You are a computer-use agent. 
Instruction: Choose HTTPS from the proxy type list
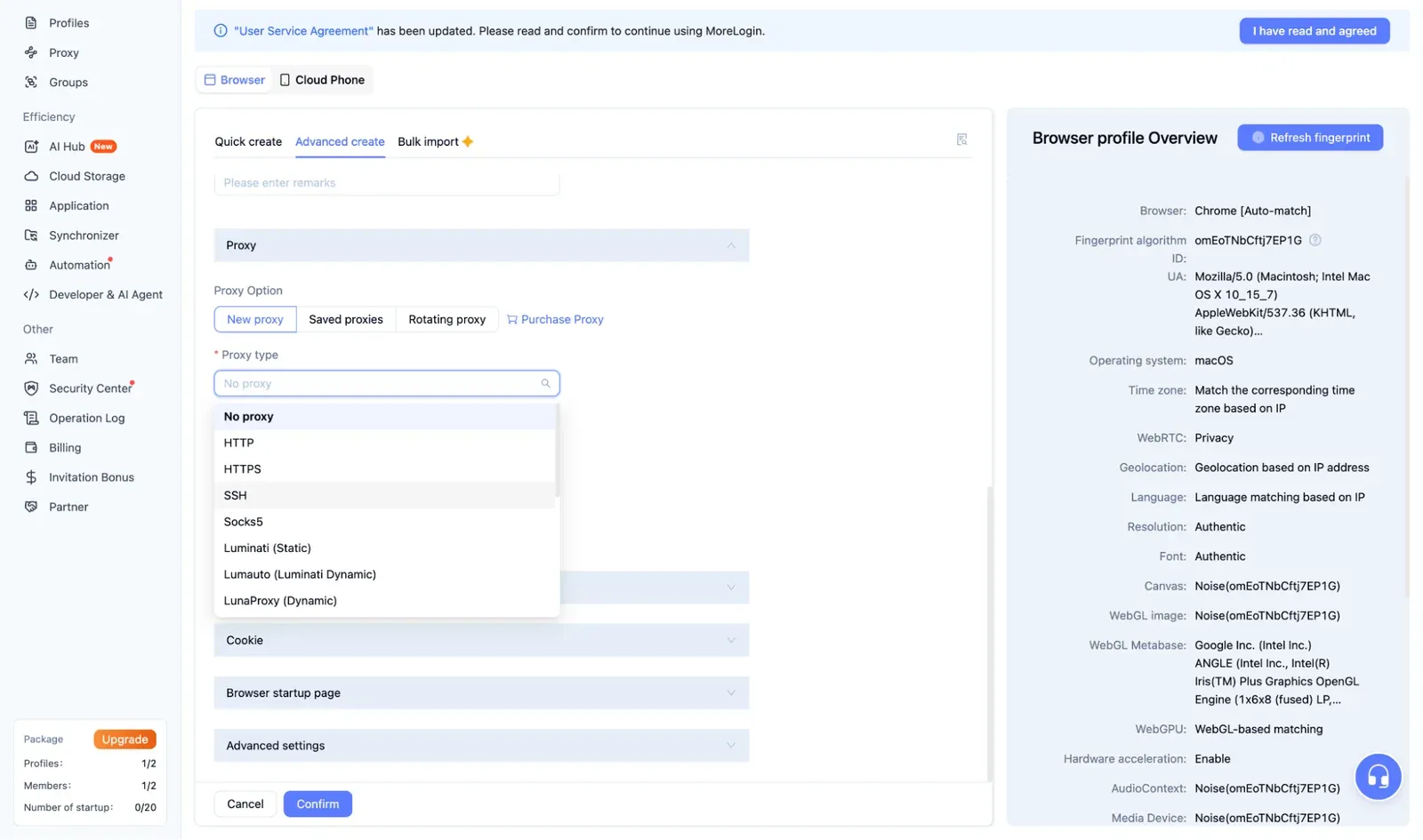pos(385,469)
